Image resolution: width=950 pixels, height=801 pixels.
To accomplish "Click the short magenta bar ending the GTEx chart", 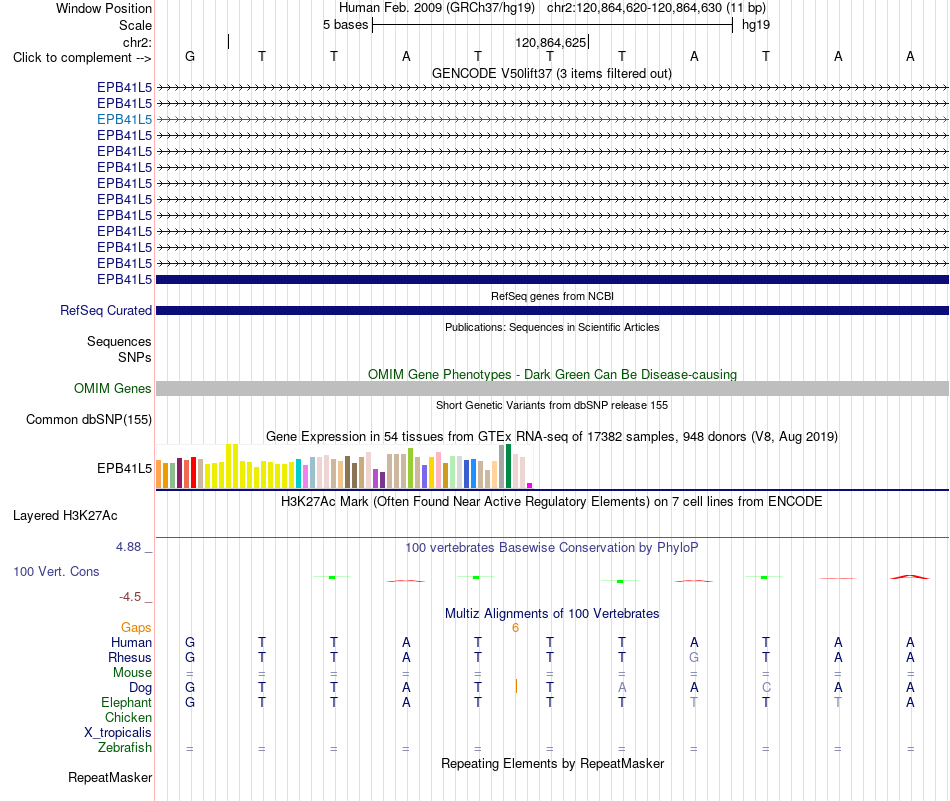I will [530, 485].
